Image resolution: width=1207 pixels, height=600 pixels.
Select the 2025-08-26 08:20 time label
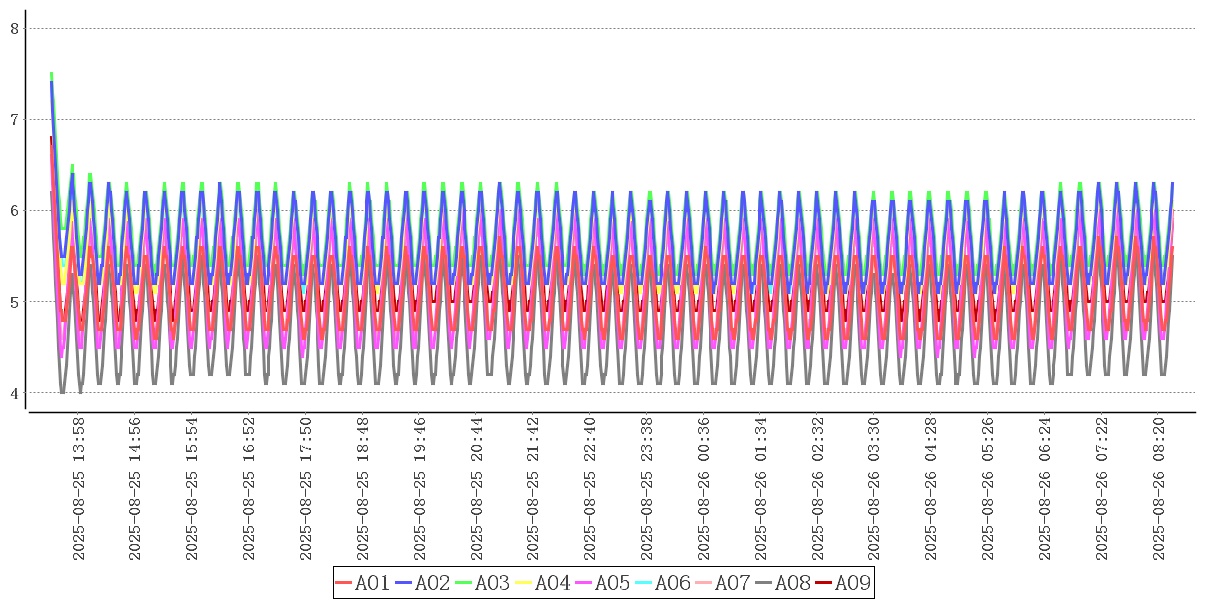(1157, 488)
